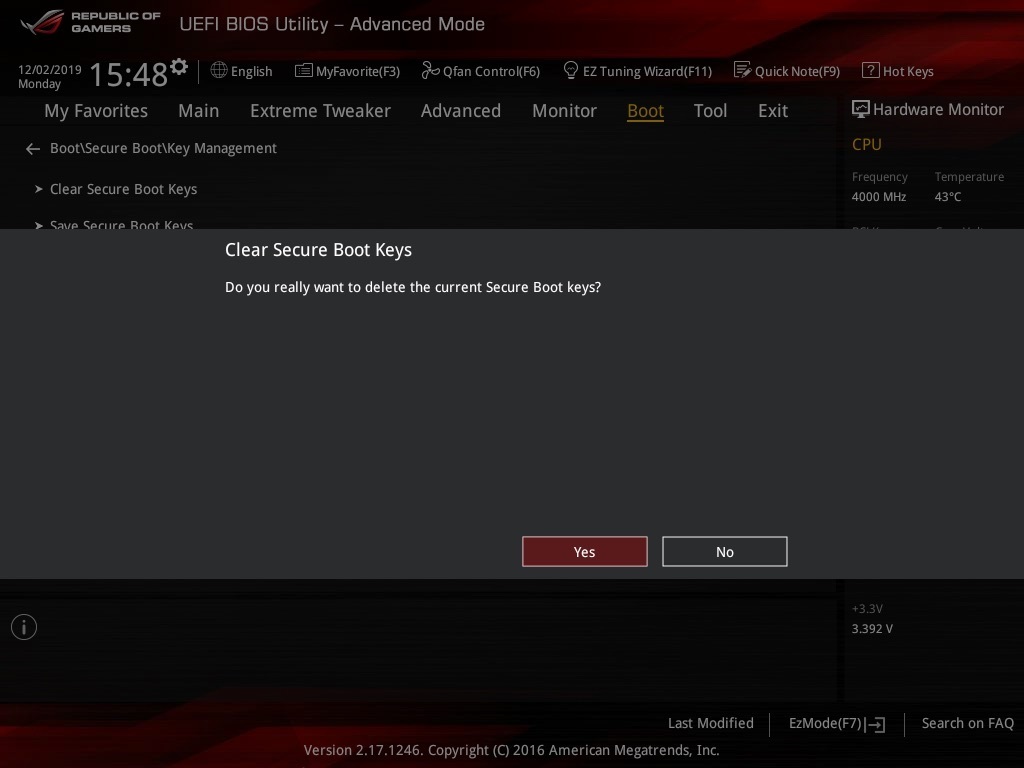Click EzMode(F7) label
Screen dimensions: 1024x768
coord(825,723)
